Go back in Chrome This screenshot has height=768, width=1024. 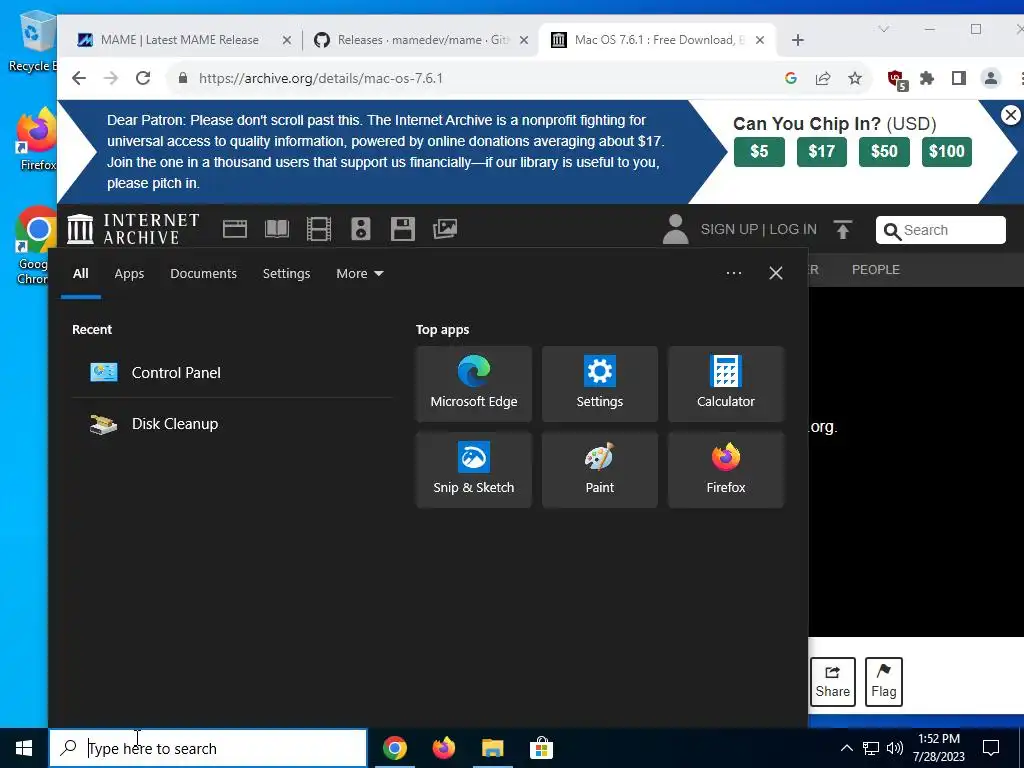pos(79,78)
